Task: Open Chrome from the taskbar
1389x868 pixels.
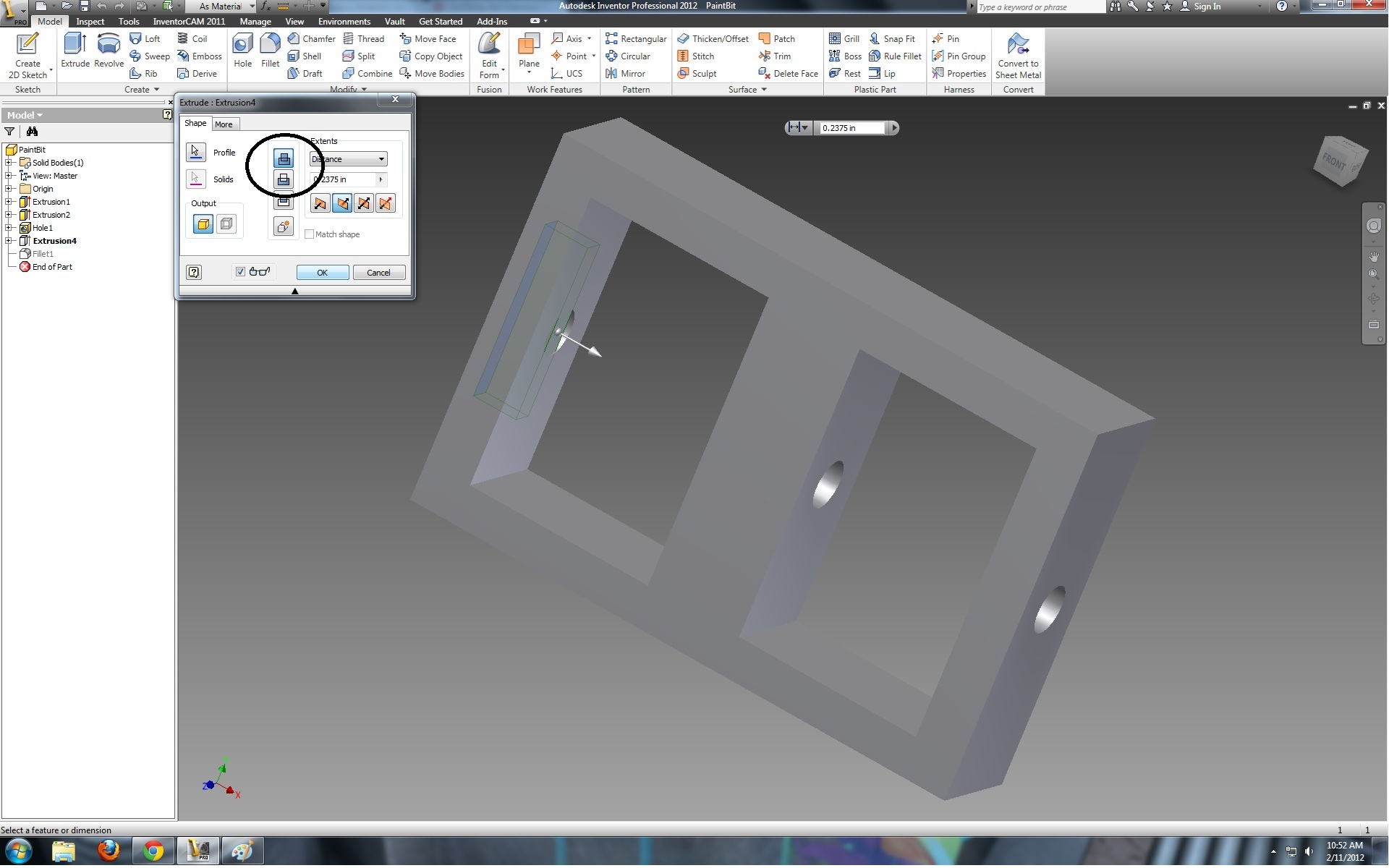Action: point(153,851)
